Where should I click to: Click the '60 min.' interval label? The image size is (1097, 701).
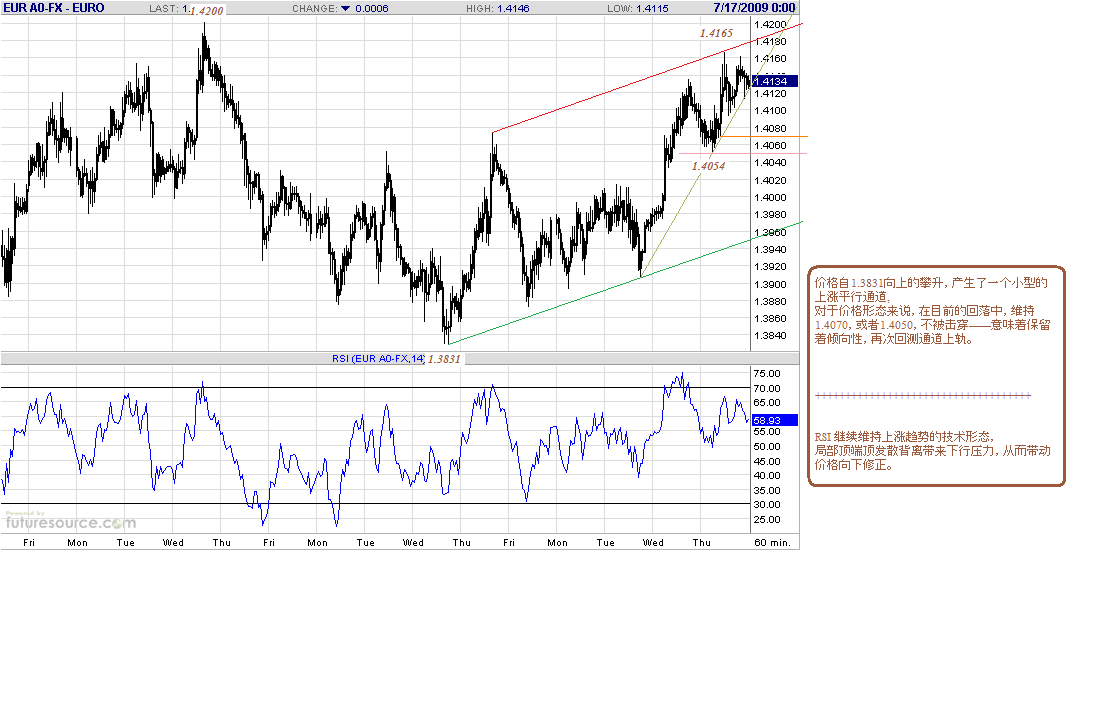(x=772, y=542)
